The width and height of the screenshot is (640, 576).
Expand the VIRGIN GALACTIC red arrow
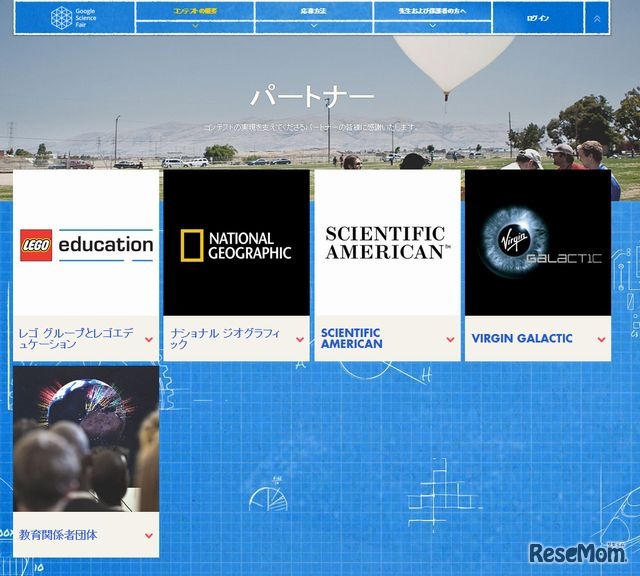[x=602, y=339]
